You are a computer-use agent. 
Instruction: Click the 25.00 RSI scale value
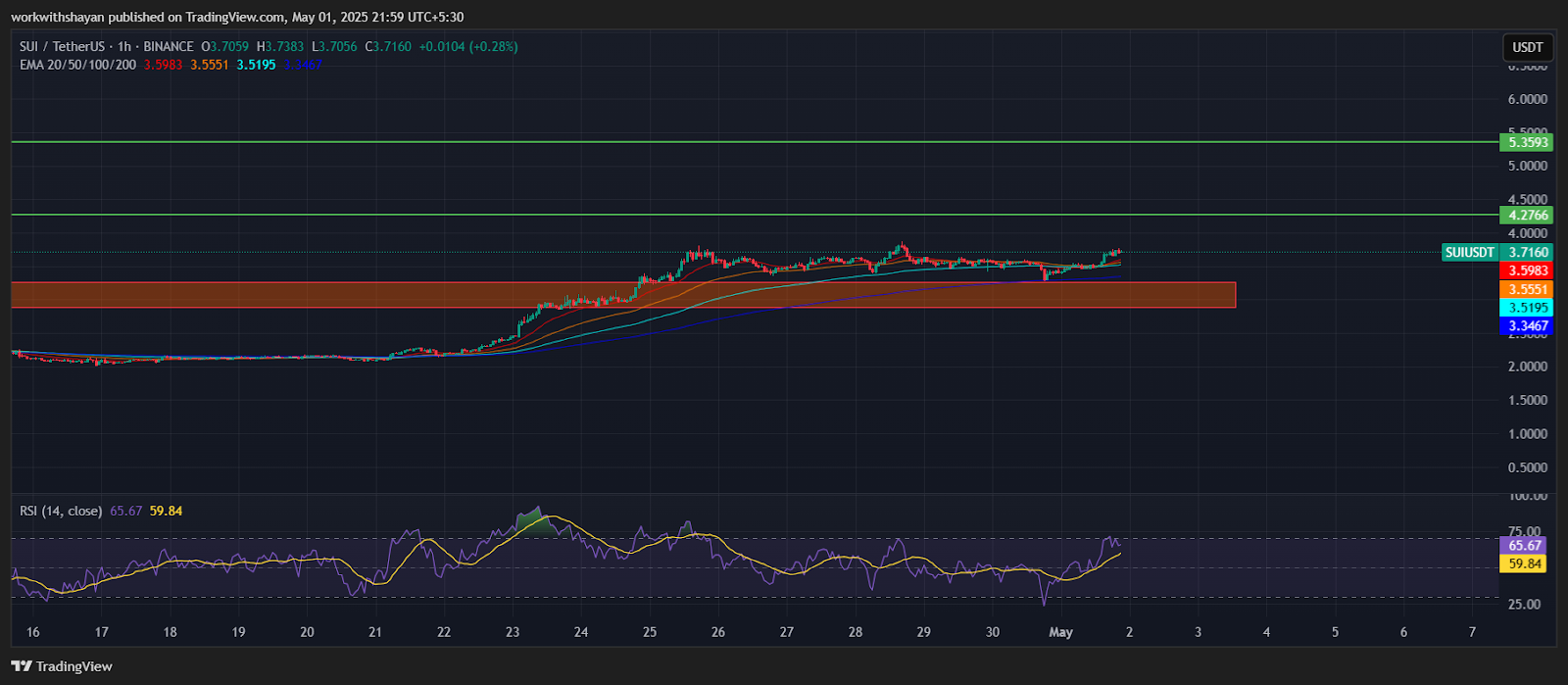(1524, 605)
